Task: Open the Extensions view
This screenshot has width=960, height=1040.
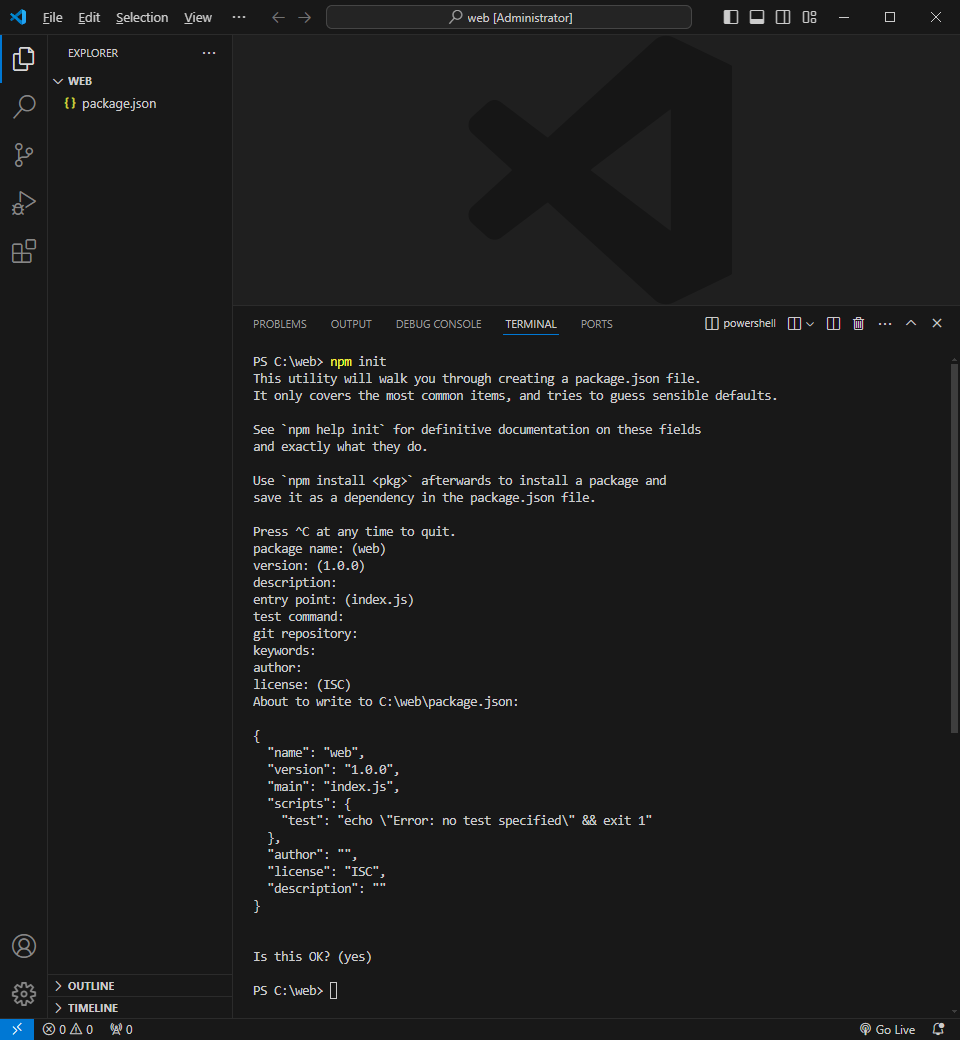Action: pos(23,251)
